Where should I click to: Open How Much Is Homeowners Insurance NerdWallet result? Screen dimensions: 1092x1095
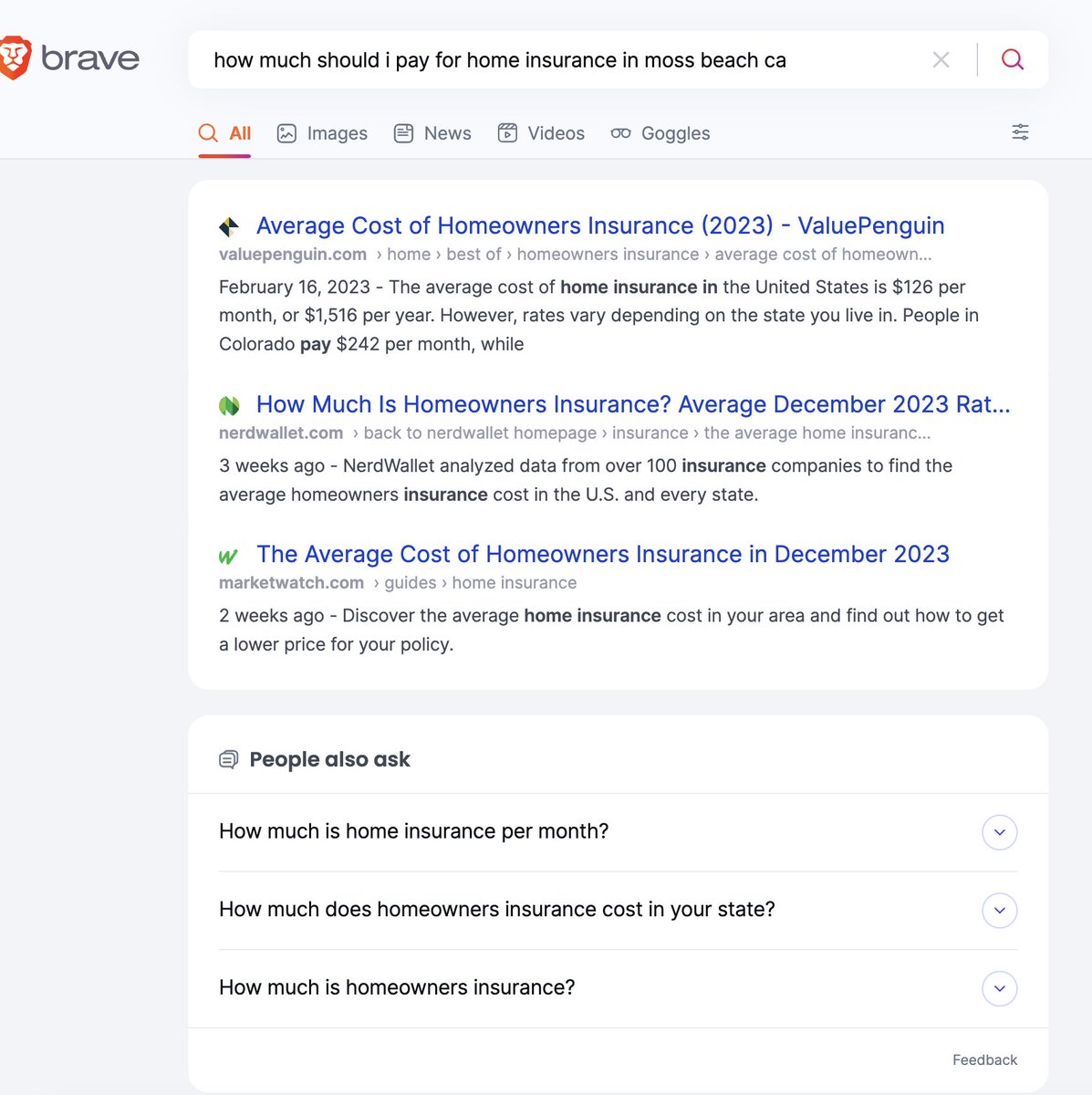click(633, 404)
